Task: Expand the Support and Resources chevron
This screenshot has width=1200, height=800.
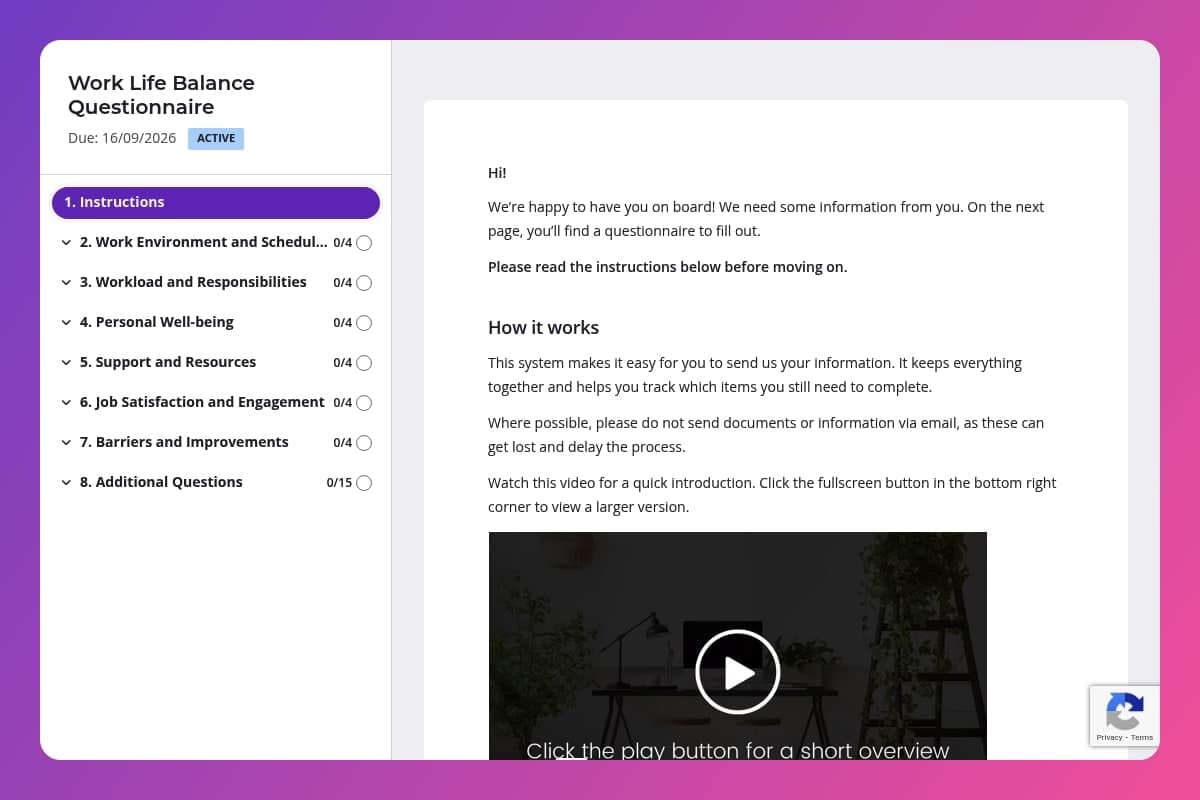Action: click(x=66, y=362)
